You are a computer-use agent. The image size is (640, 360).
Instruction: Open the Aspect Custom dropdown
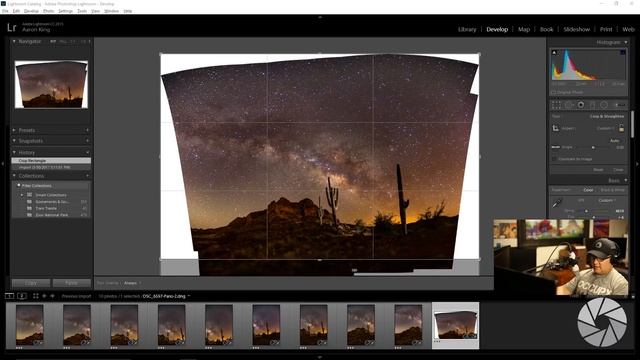click(606, 128)
